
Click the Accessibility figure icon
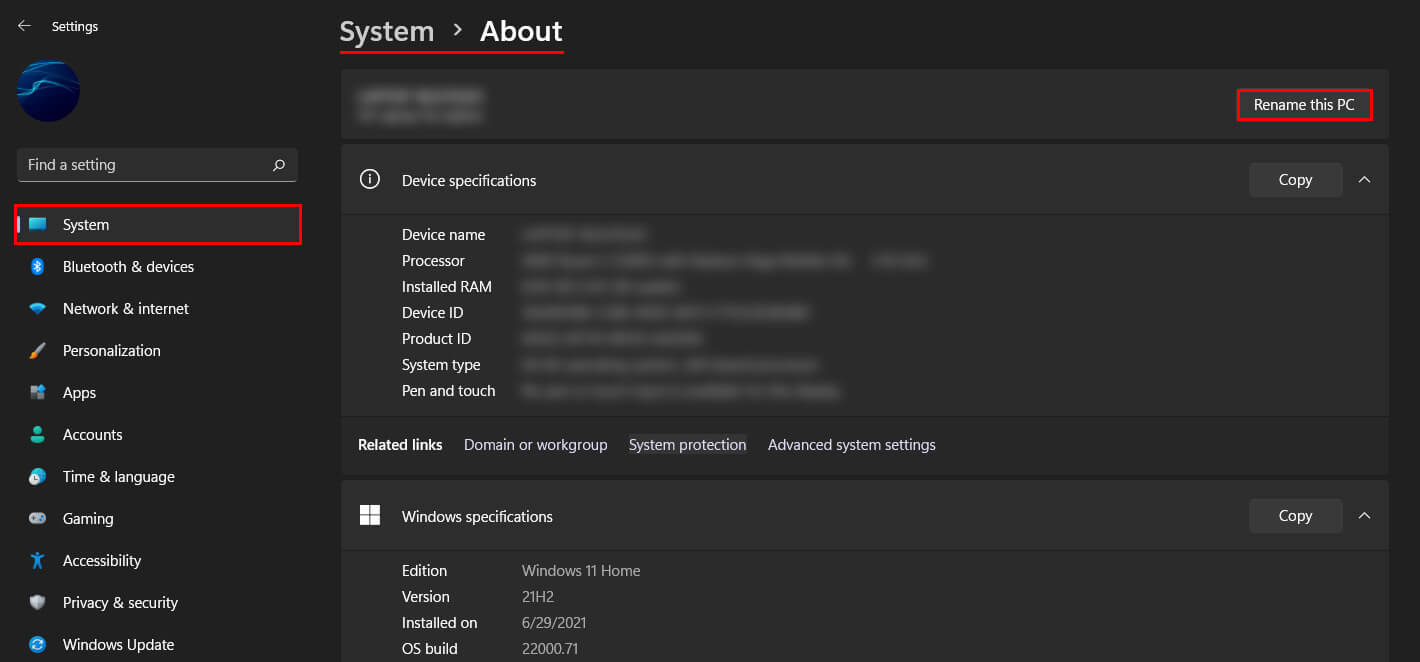click(x=38, y=561)
